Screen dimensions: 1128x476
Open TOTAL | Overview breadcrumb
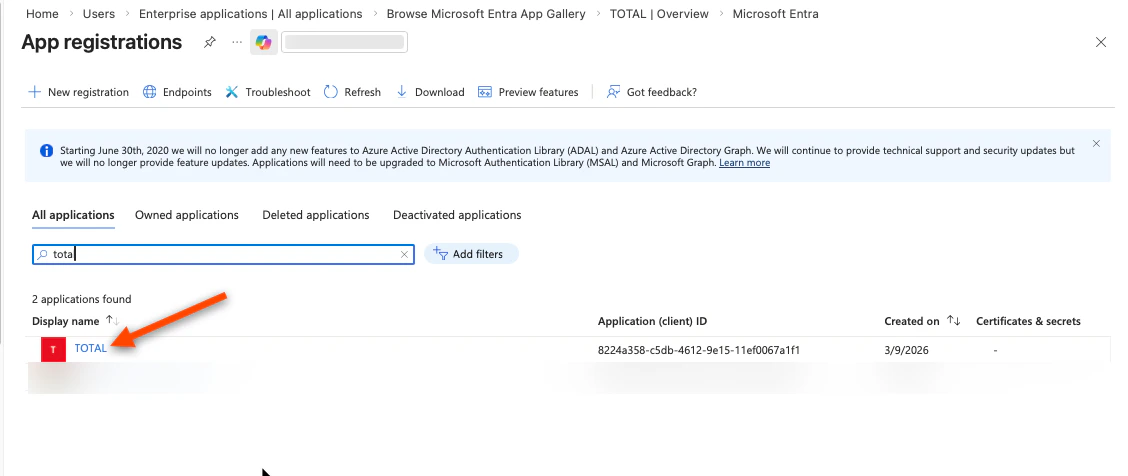pyautogui.click(x=659, y=14)
